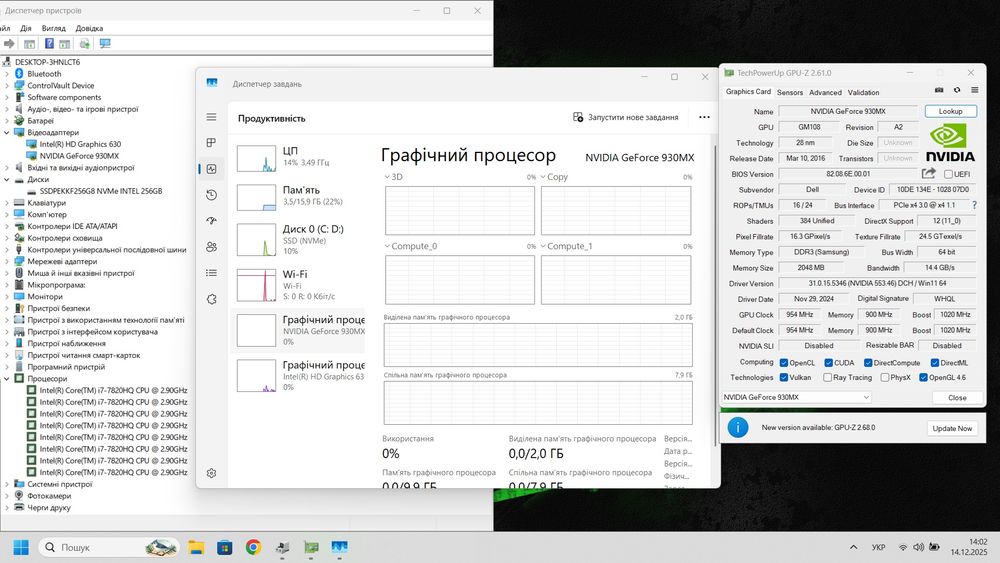Click the BIOS export share icon in GPU-Z
Image resolution: width=1000 pixels, height=563 pixels.
[x=929, y=173]
